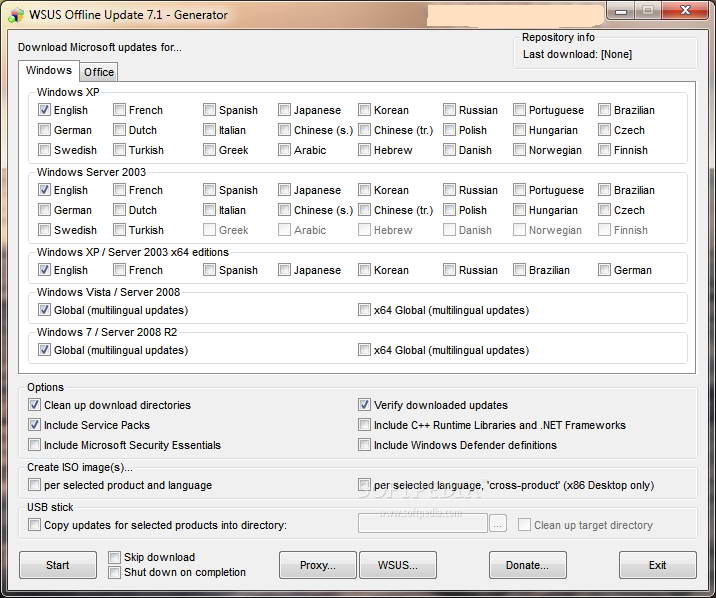Check Hungarian in Windows Server 2003

(519, 210)
